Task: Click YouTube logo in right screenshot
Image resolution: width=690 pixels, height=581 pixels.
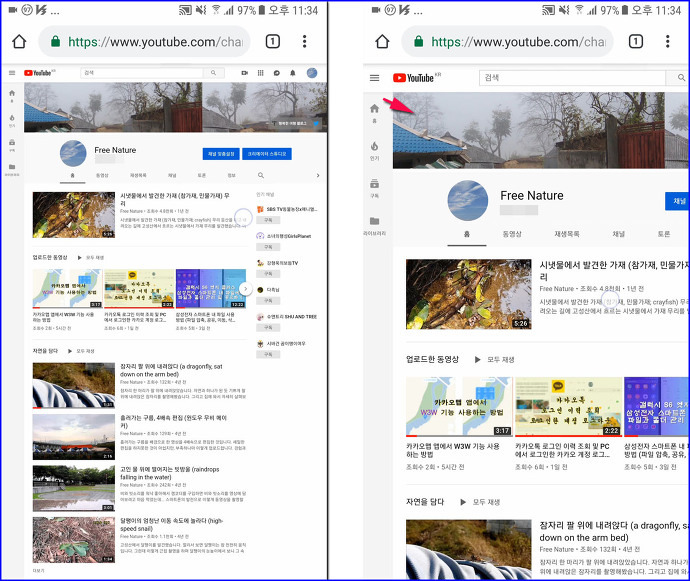Action: (416, 78)
